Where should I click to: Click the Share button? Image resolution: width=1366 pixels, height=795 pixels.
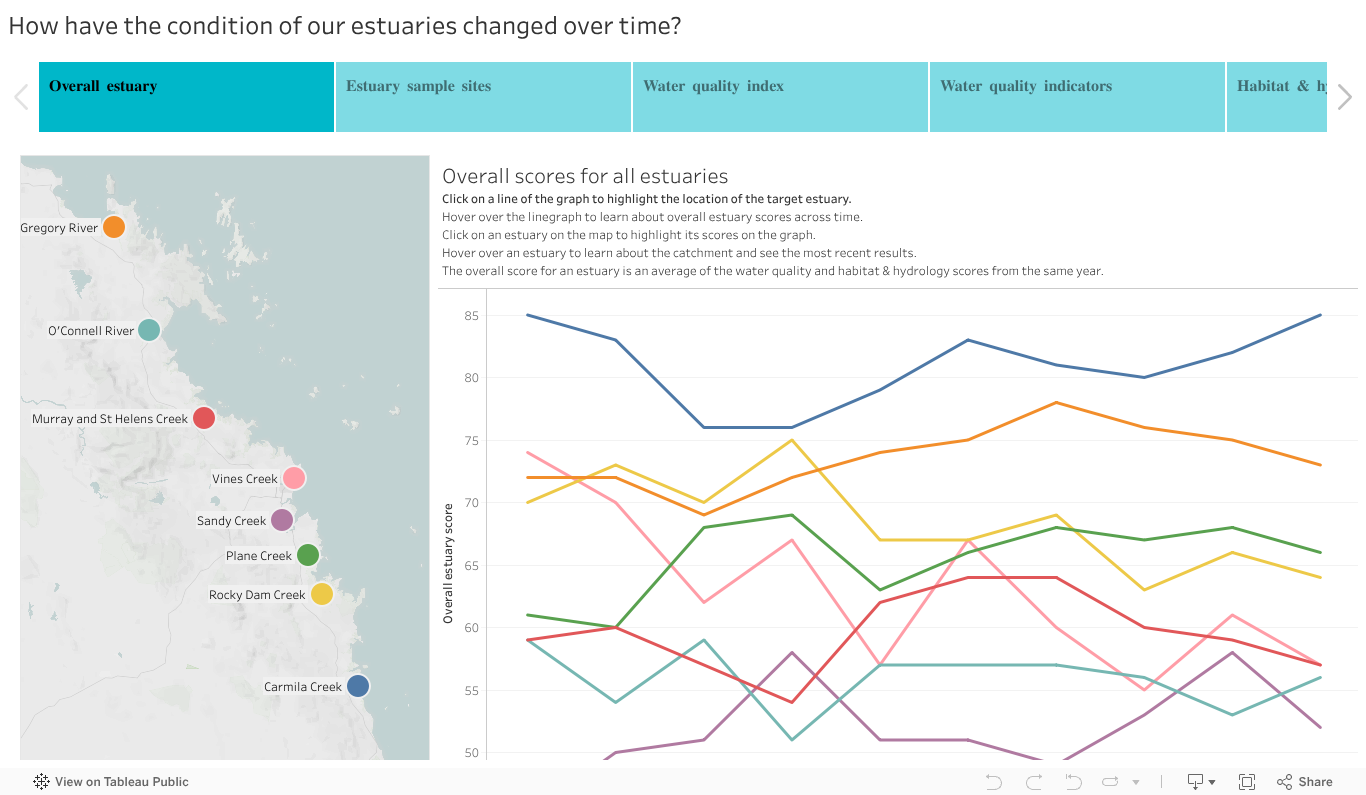click(x=1305, y=782)
